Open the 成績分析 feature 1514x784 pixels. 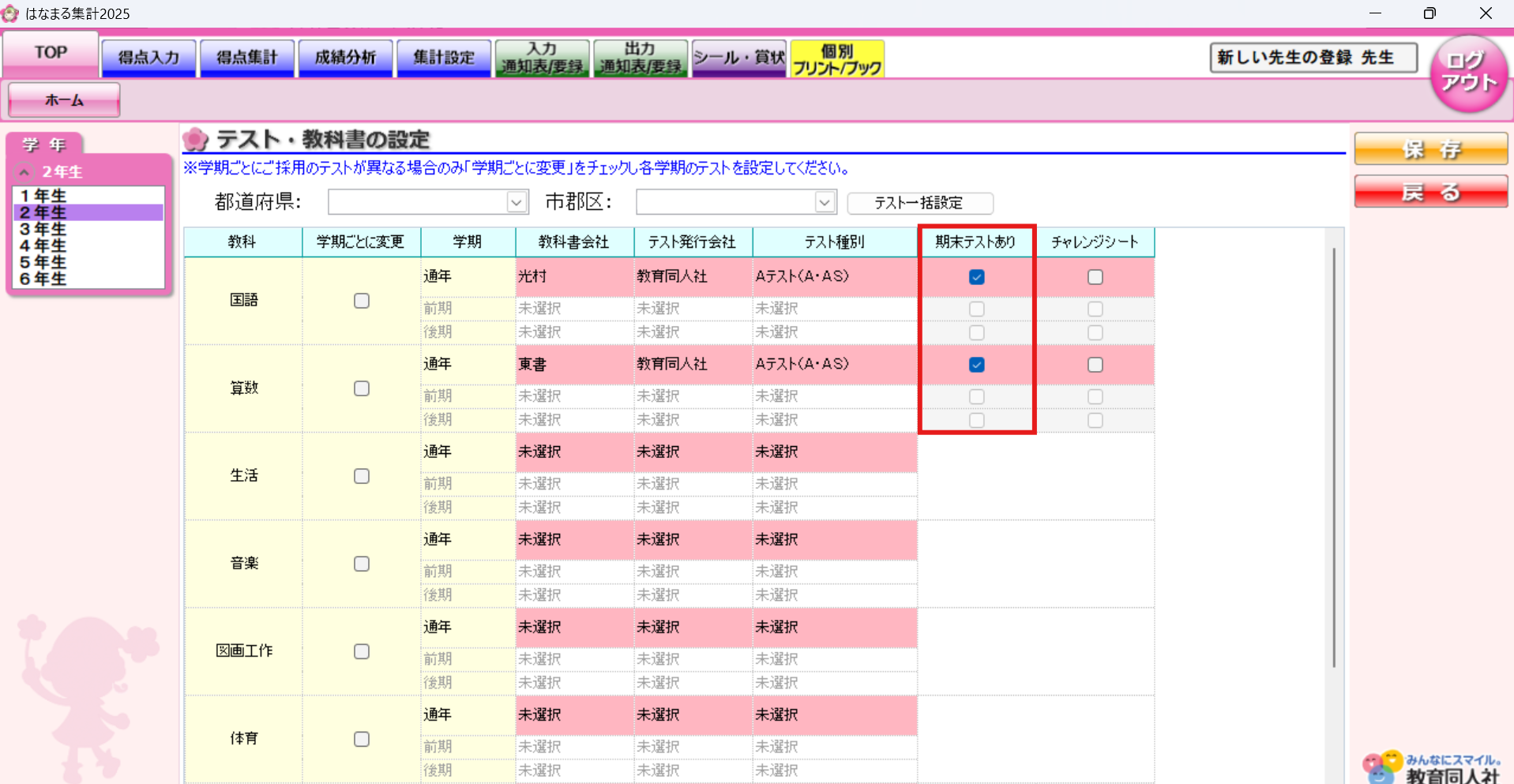pyautogui.click(x=344, y=58)
